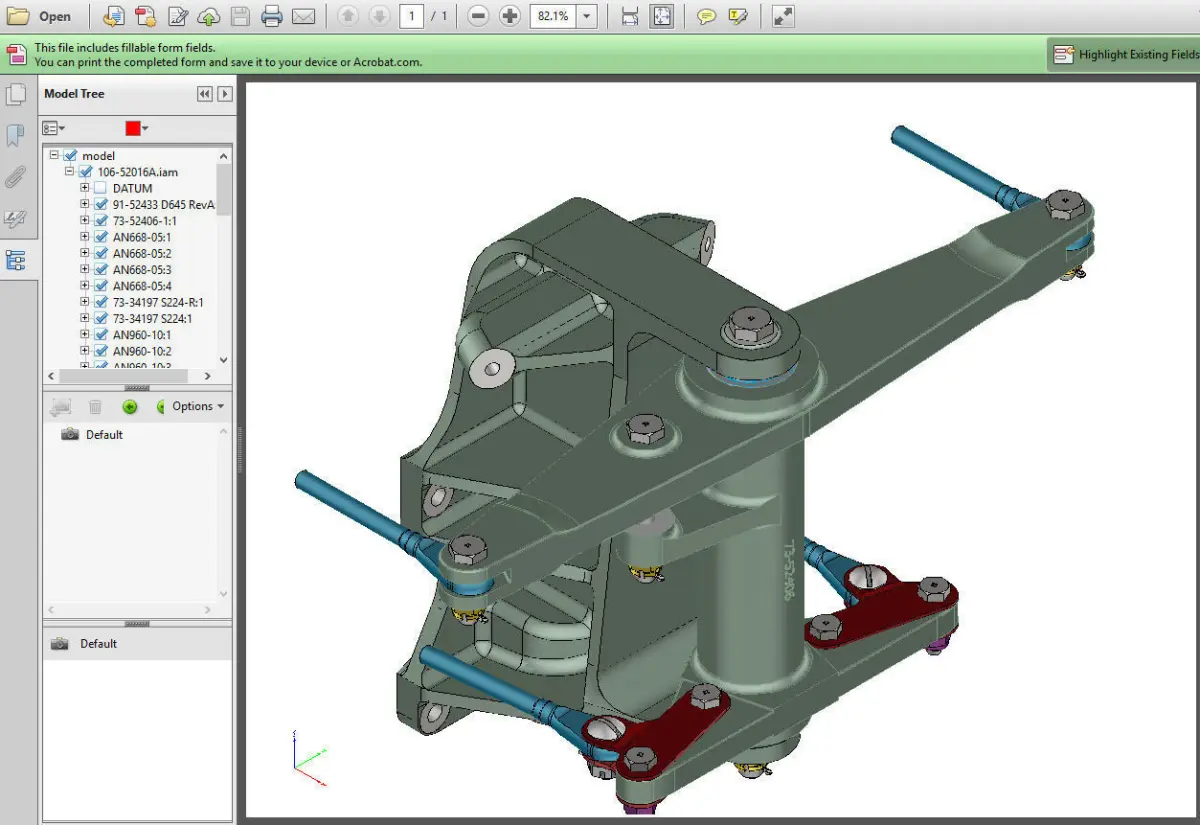The height and width of the screenshot is (825, 1200).
Task: Click the 73-34197 S224:1 tree label
Action: coord(152,319)
